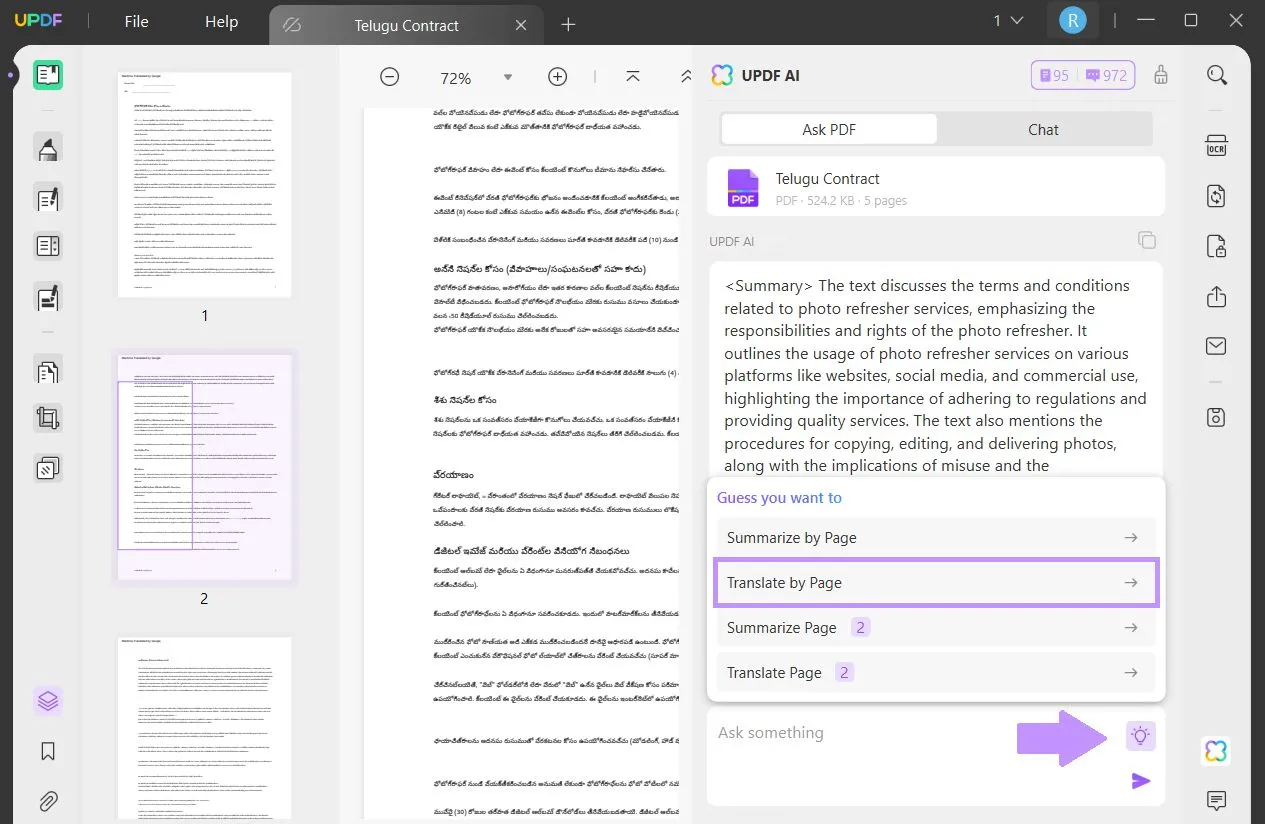Click the Summarize by Page option
The height and width of the screenshot is (824, 1265).
(935, 537)
